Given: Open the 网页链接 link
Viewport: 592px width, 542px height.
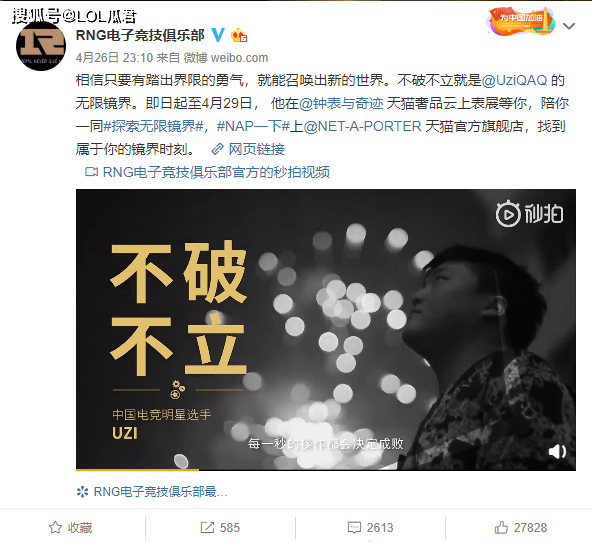Looking at the screenshot, I should pyautogui.click(x=248, y=149).
